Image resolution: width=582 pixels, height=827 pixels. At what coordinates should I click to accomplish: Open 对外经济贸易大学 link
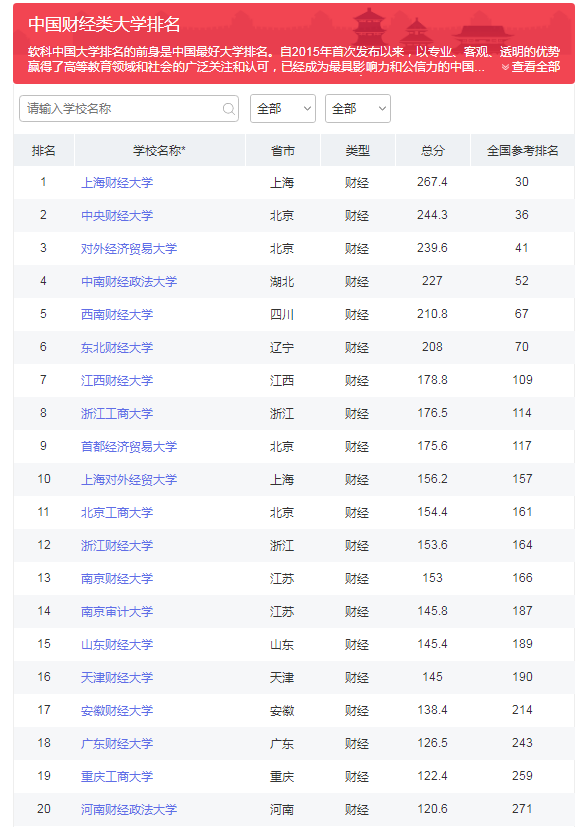pyautogui.click(x=129, y=248)
